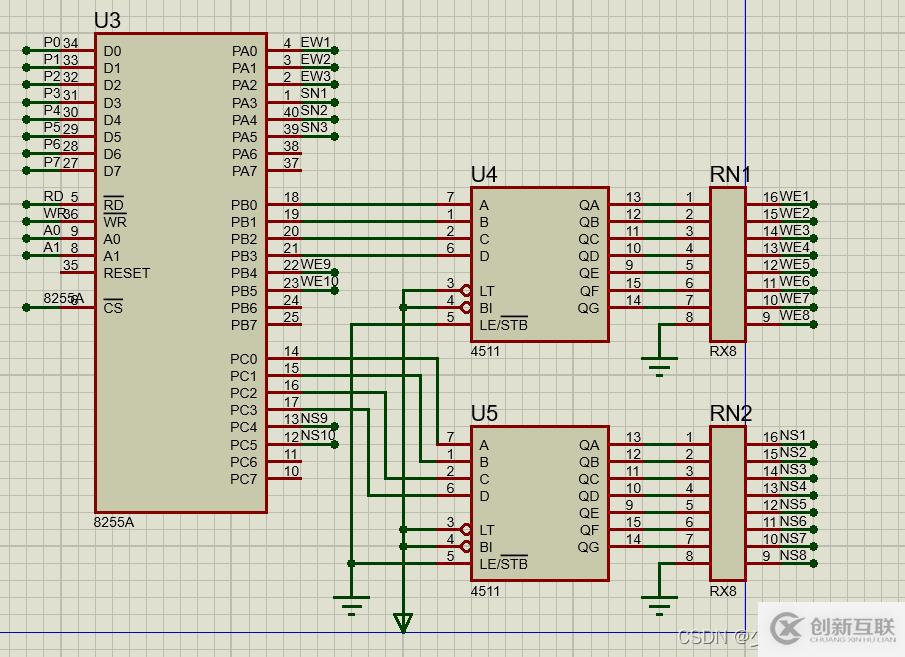Click the A1 terminal label at pin 8
This screenshot has width=905, height=657.
[52, 247]
